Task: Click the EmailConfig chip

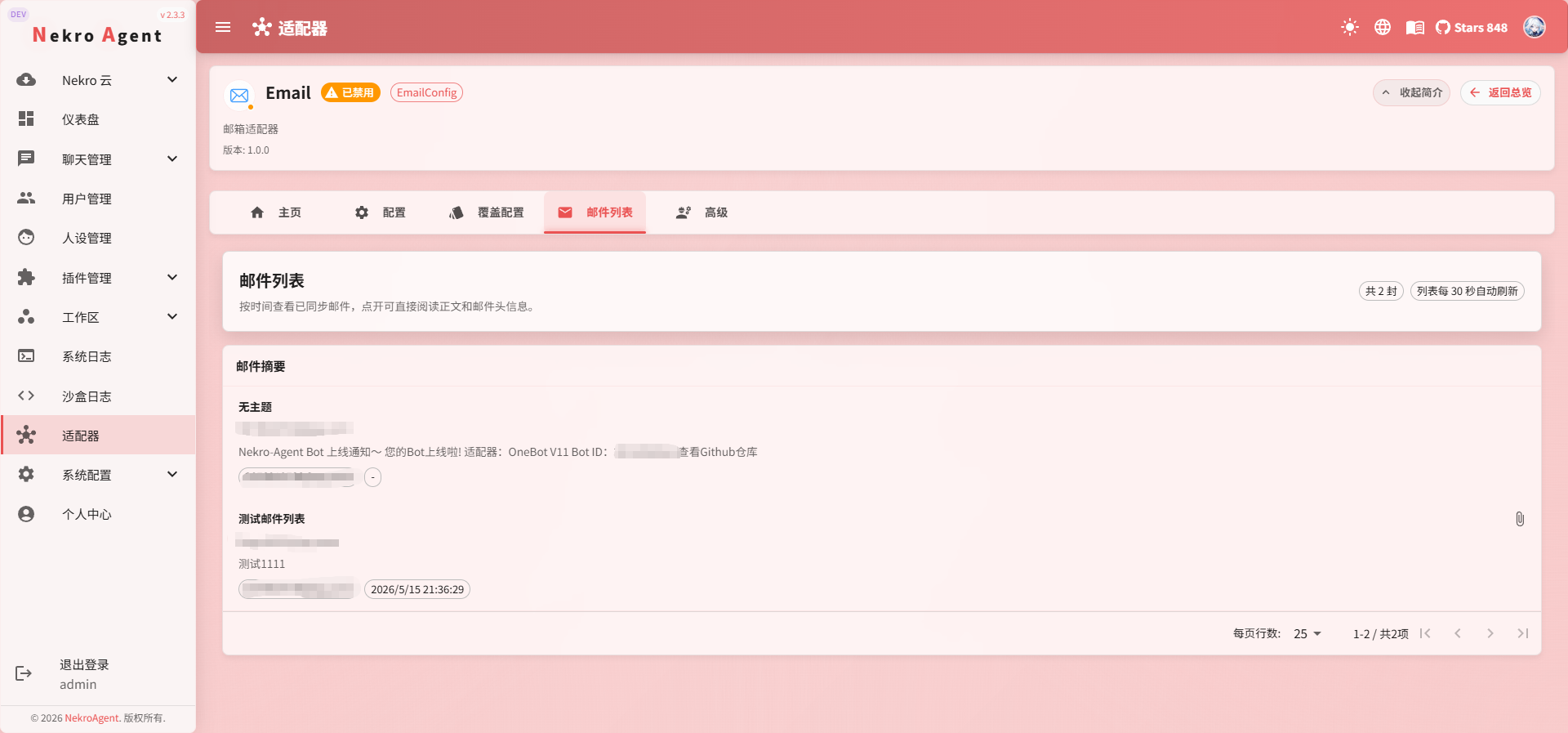Action: (426, 92)
